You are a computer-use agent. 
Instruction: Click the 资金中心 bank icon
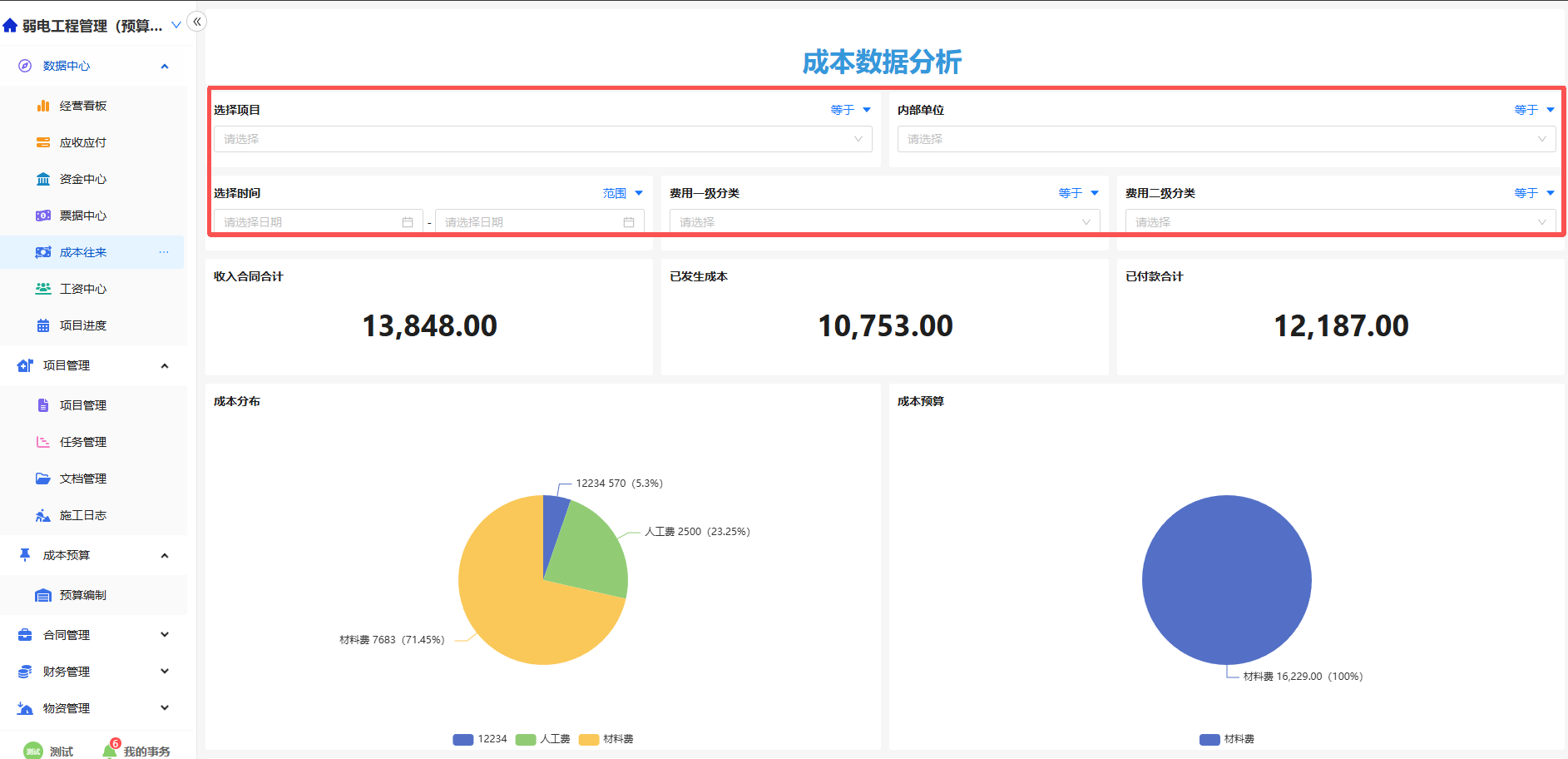point(43,179)
